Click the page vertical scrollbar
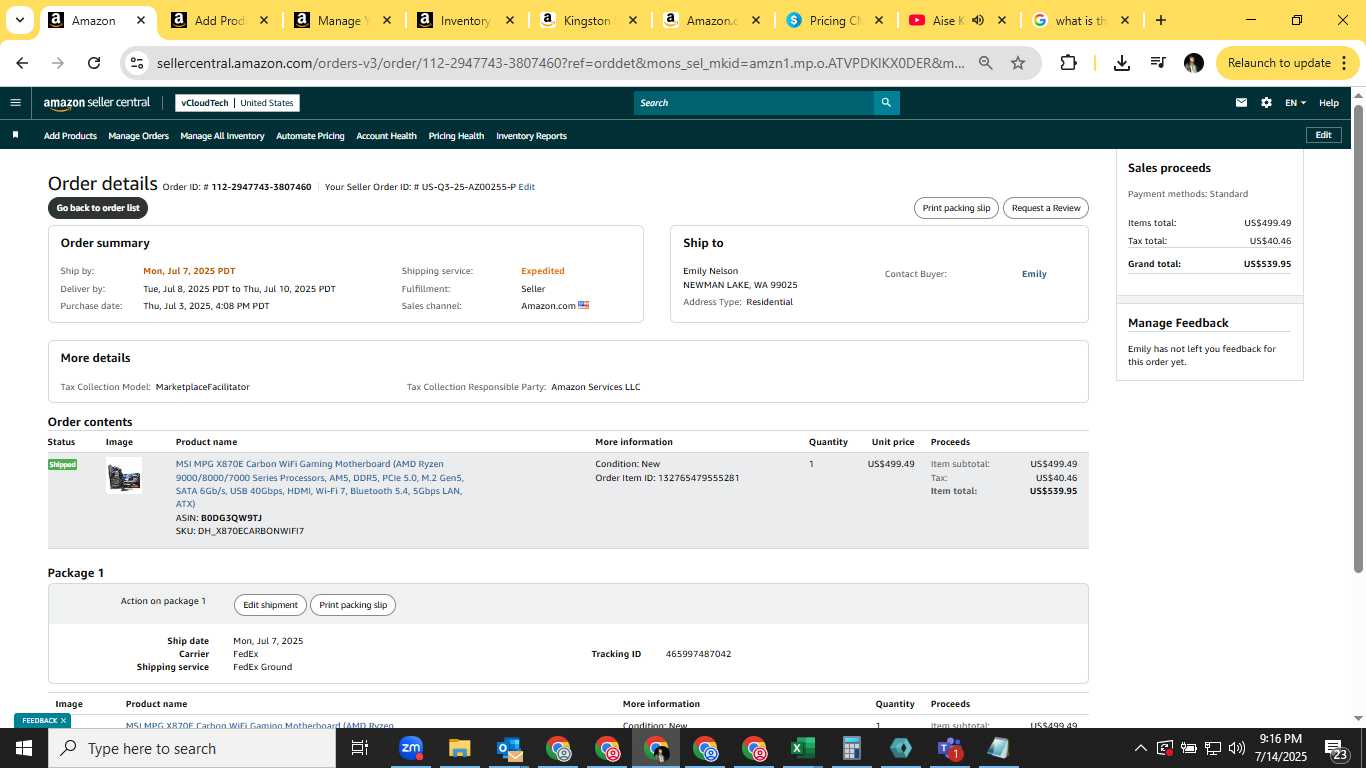 (x=1358, y=340)
